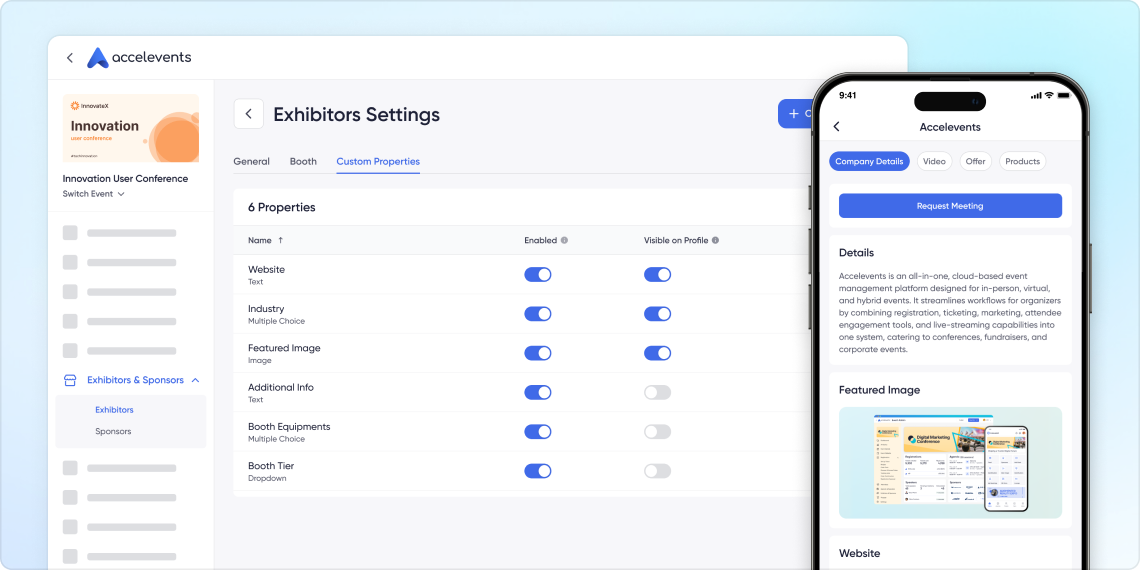Tap back chevron in phone Accelevents header
The height and width of the screenshot is (570, 1140).
click(x=836, y=127)
